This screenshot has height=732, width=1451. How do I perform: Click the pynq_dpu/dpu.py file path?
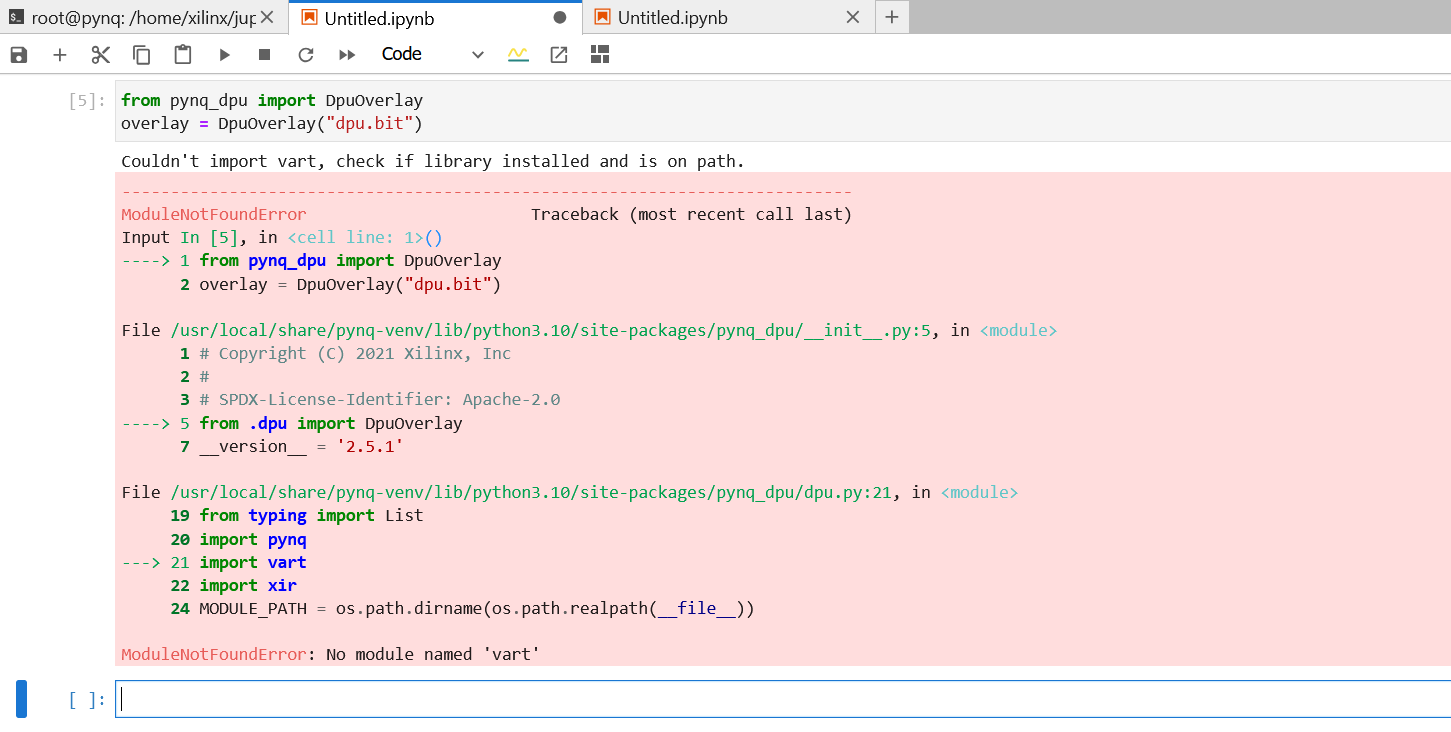tap(532, 492)
